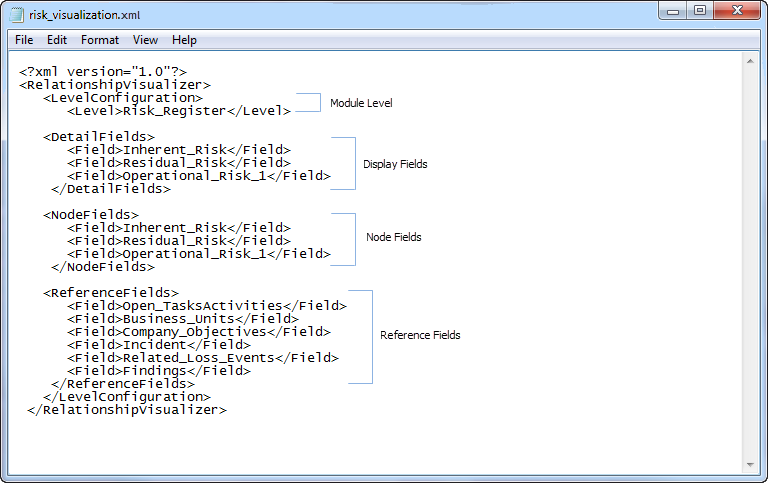Click the risk_visualization.xml title text
The height and width of the screenshot is (483, 768).
pyautogui.click(x=84, y=15)
